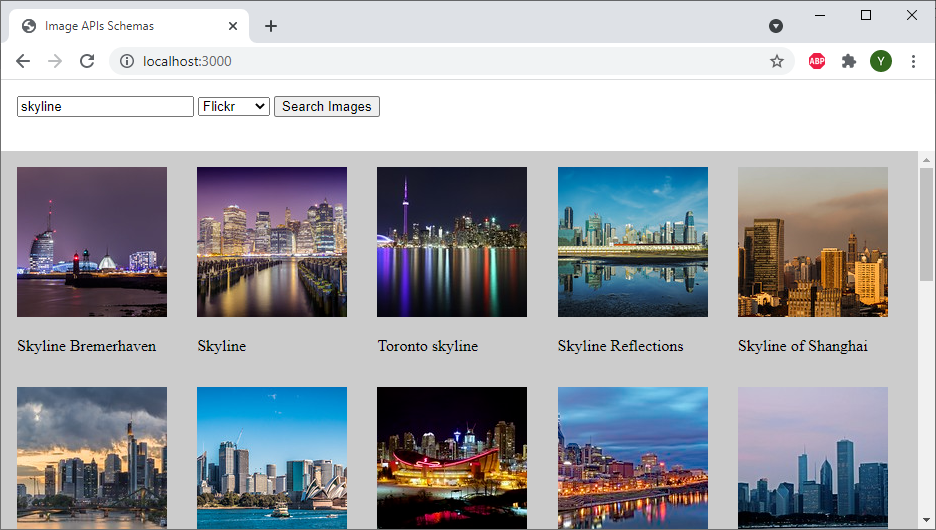Open the Sydney Opera House skyline thumbnail
936x530 pixels.
272,458
